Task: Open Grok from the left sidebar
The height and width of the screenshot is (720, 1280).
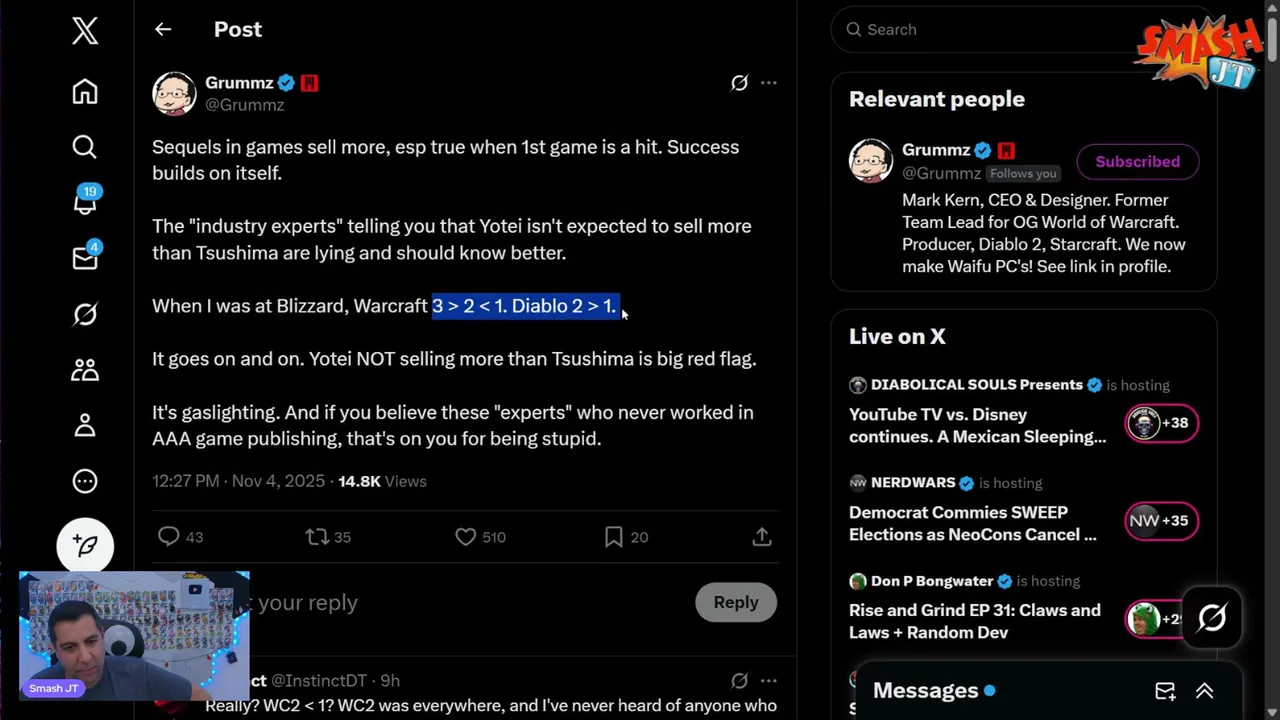Action: [x=85, y=314]
